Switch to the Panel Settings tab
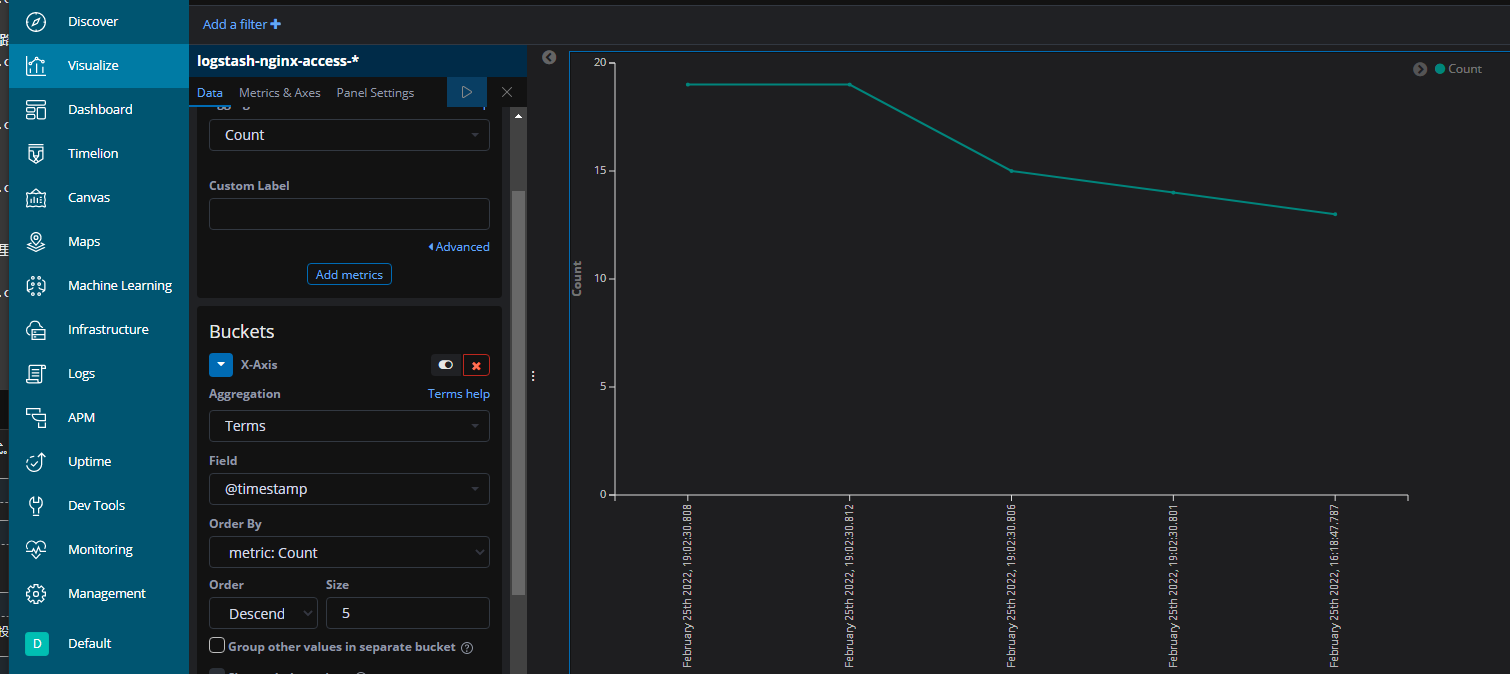The image size is (1510, 674). tap(375, 92)
